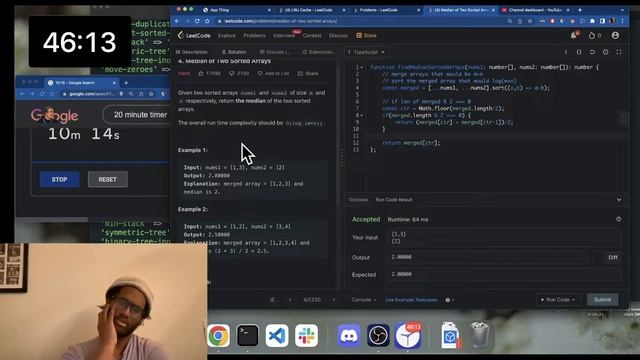640x360 pixels.
Task: Bookmark this page with the star icon
Action: (x=530, y=21)
